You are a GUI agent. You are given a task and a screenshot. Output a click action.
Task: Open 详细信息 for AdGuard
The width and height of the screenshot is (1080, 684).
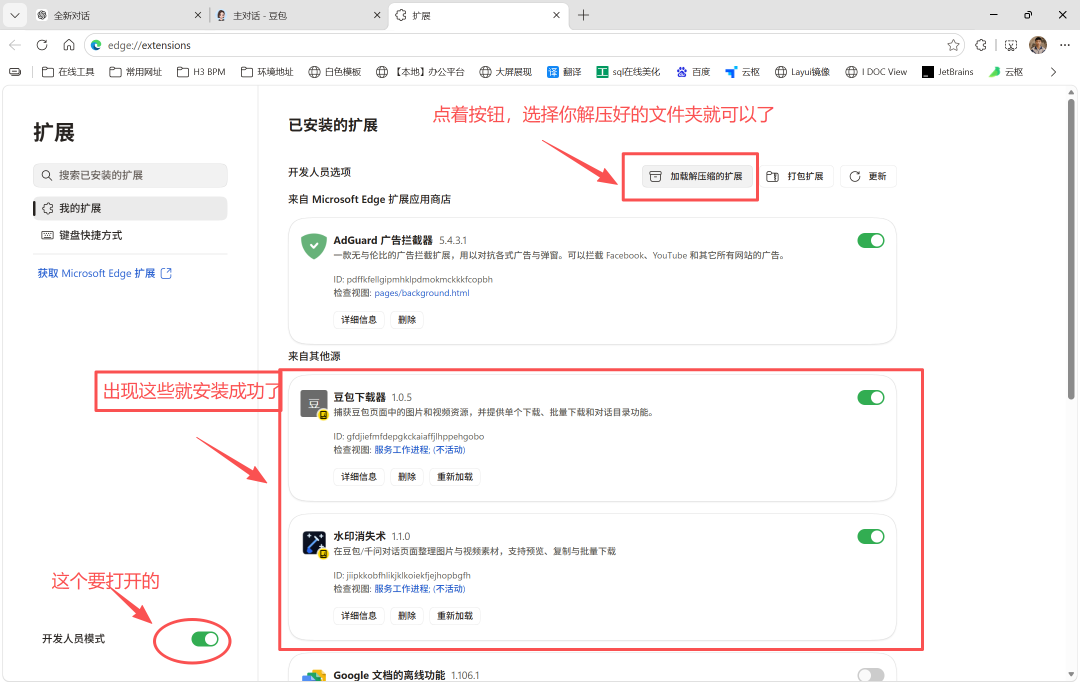pyautogui.click(x=359, y=320)
